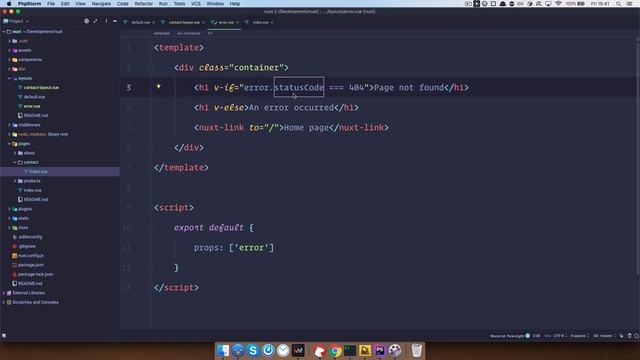Click the expand all icon in Project panel
The width and height of the screenshot is (640, 360).
(96, 21)
